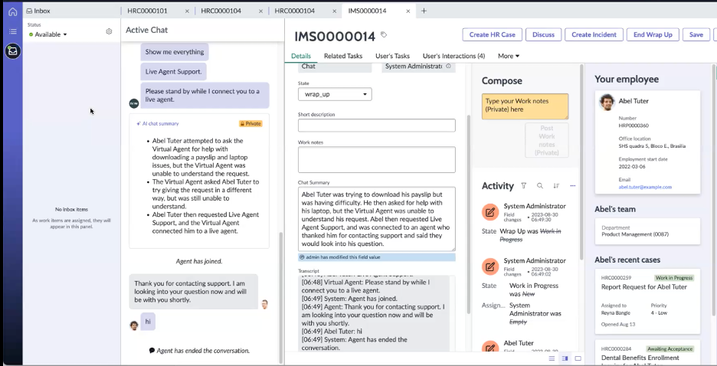Screen dimensions: 717x366
Task: Click the Discuss button
Action: pyautogui.click(x=543, y=34)
